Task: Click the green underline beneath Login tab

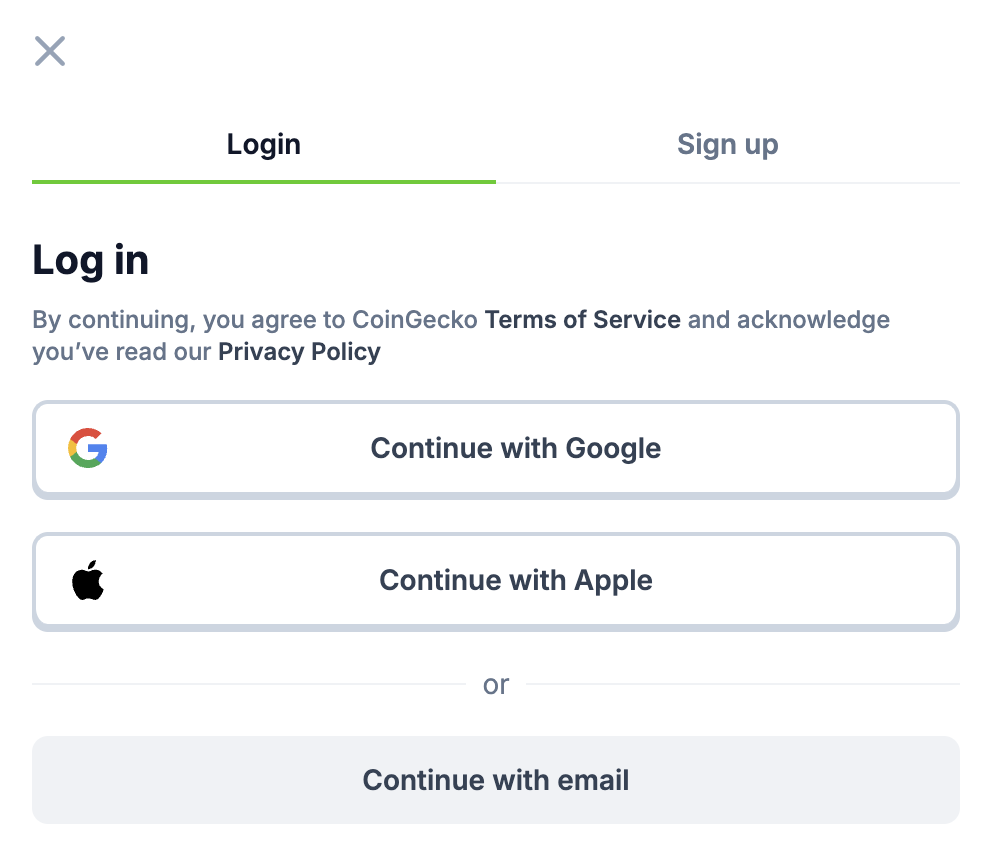Action: (264, 182)
